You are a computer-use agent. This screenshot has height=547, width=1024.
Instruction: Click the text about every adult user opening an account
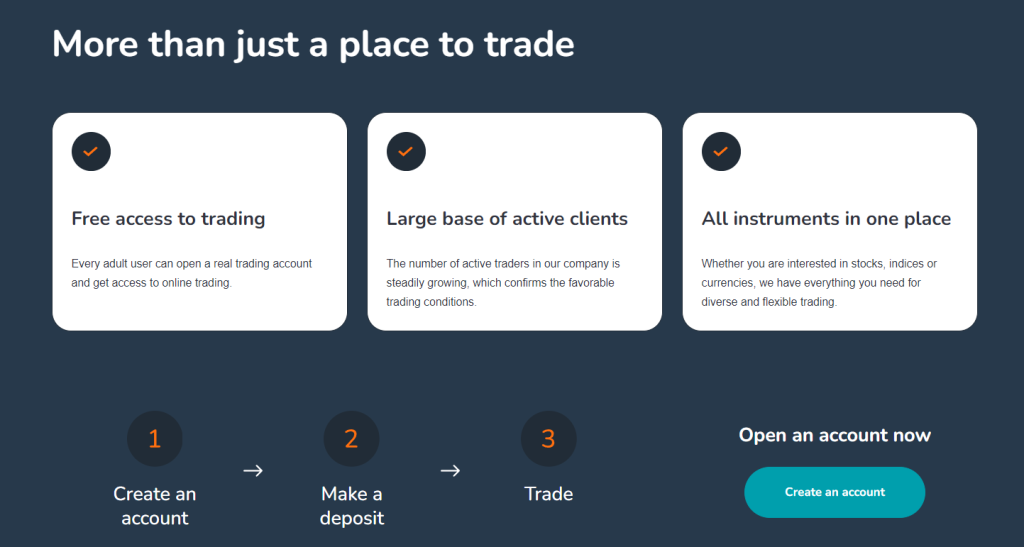click(191, 273)
